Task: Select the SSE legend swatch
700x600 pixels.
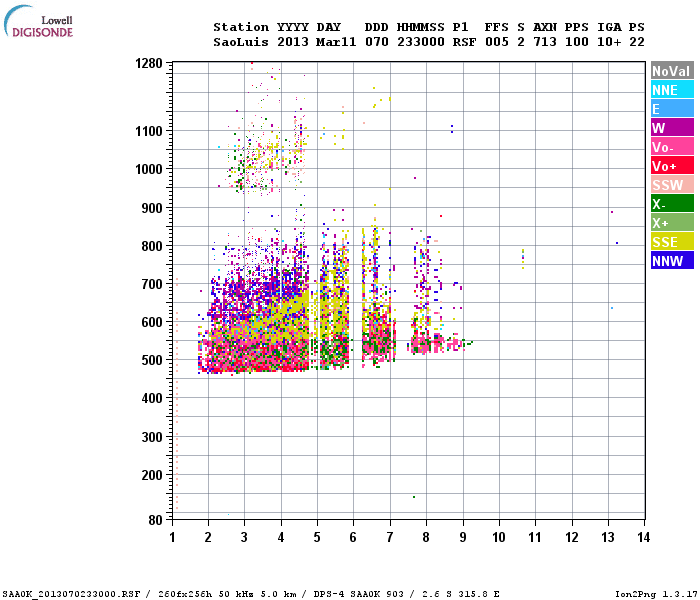Action: [x=672, y=242]
